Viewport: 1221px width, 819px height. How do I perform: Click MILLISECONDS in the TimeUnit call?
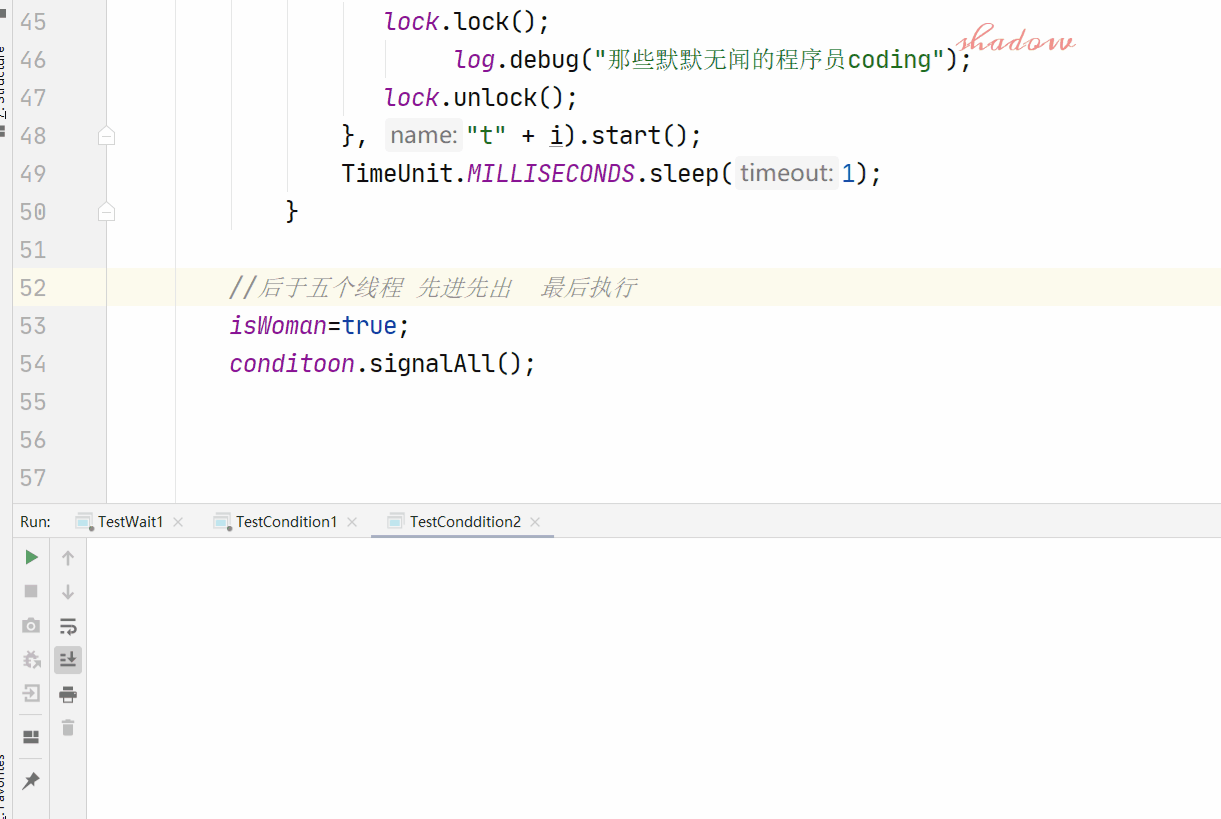pos(551,174)
